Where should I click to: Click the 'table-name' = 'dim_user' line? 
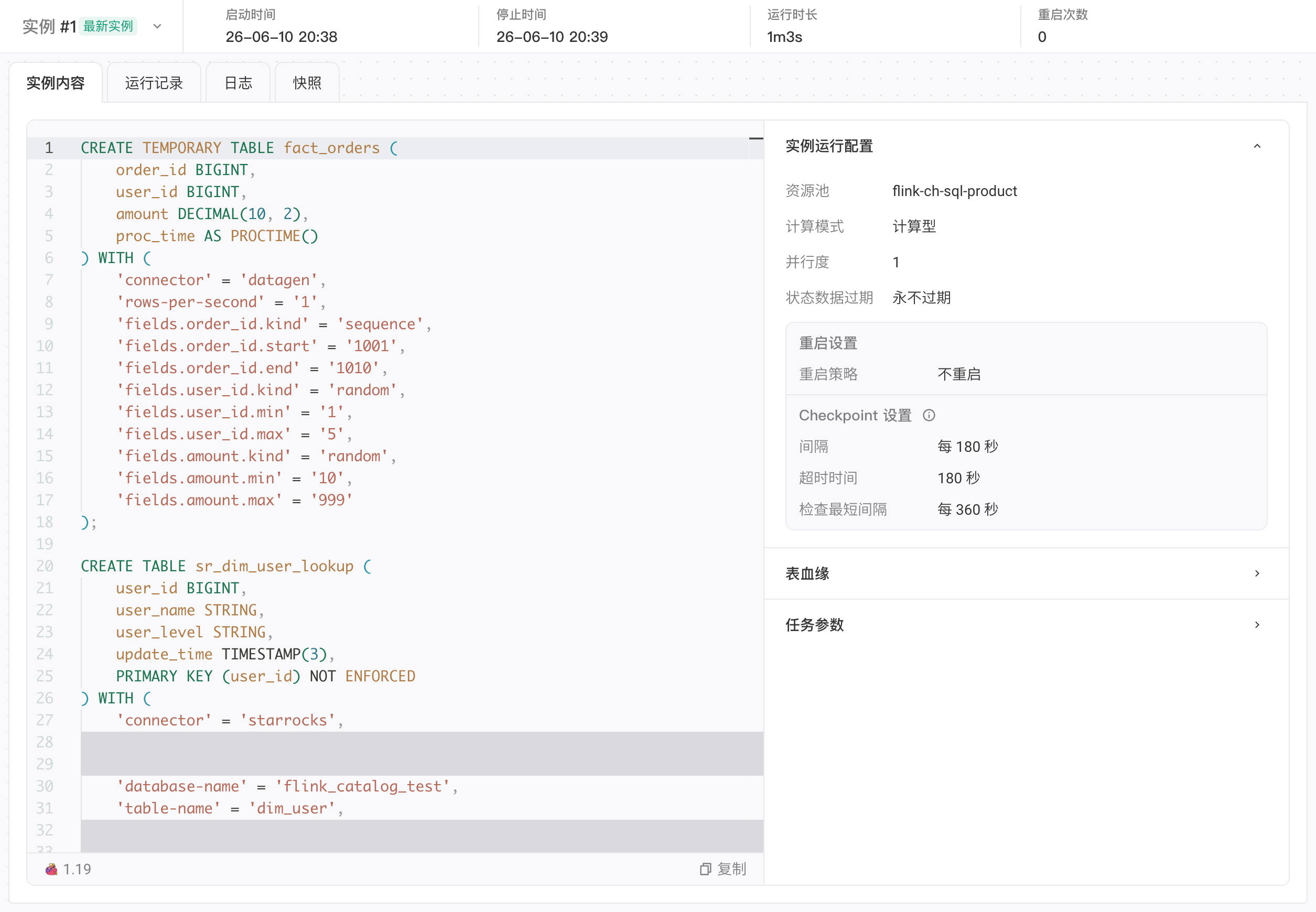[229, 808]
